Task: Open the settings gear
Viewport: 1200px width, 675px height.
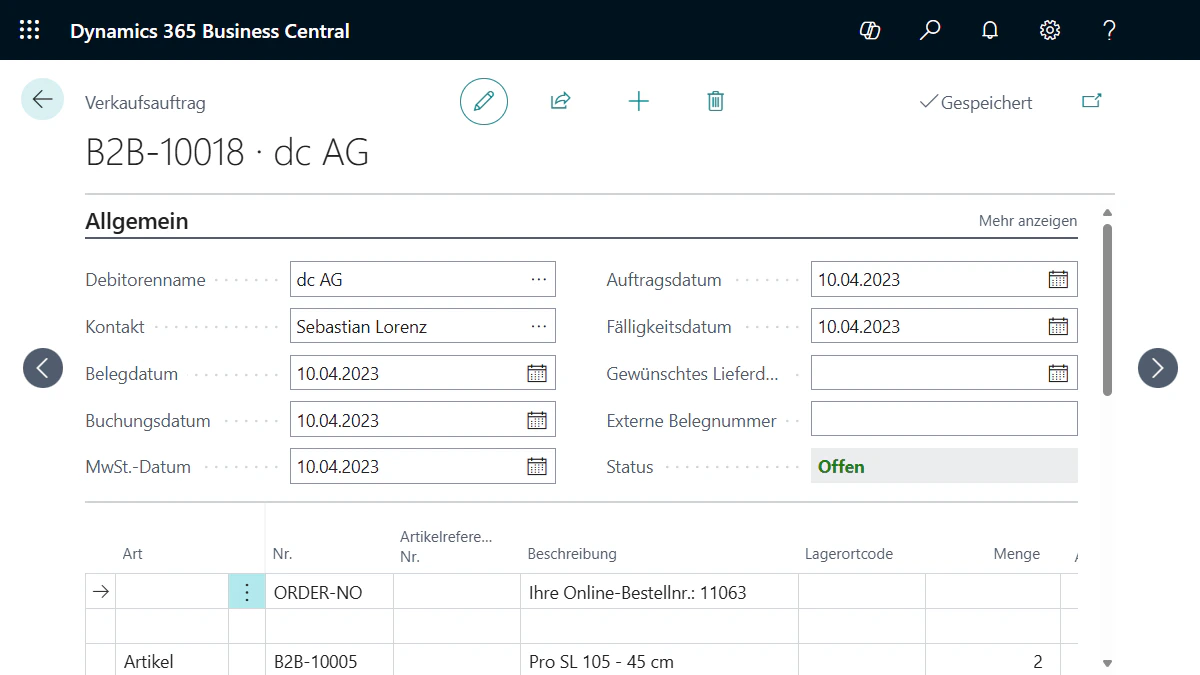Action: click(1050, 30)
